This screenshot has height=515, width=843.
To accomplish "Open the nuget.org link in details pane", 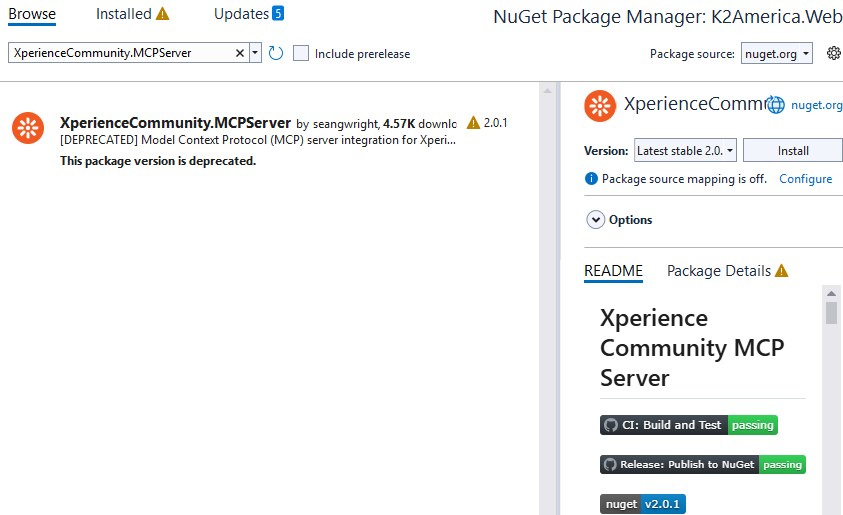I will 816,105.
